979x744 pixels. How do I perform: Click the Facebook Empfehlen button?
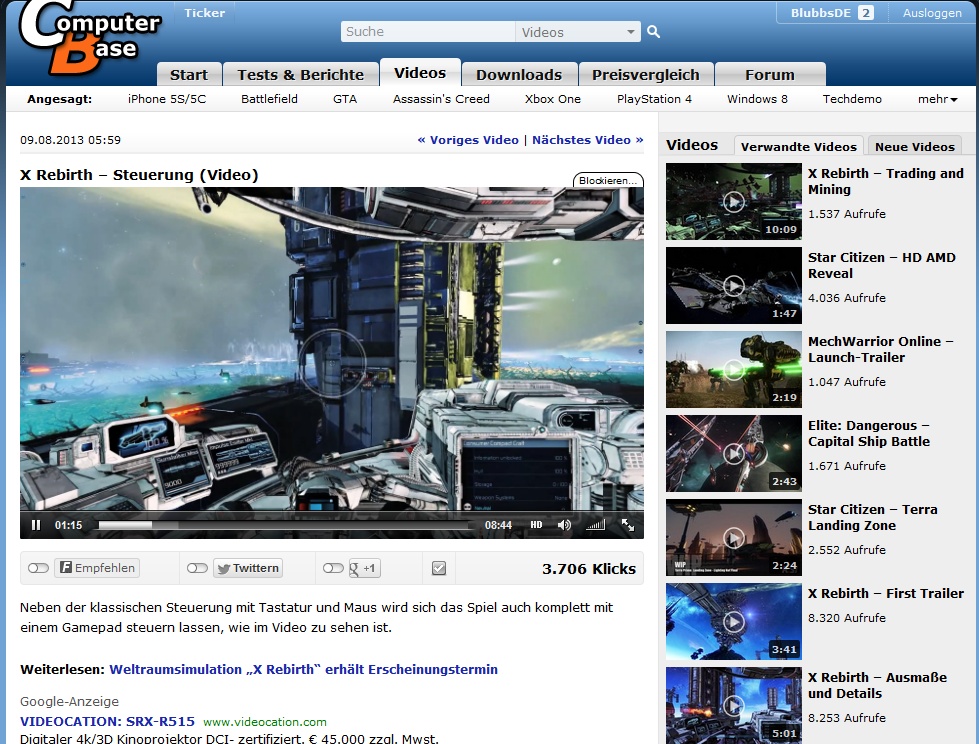(x=97, y=568)
